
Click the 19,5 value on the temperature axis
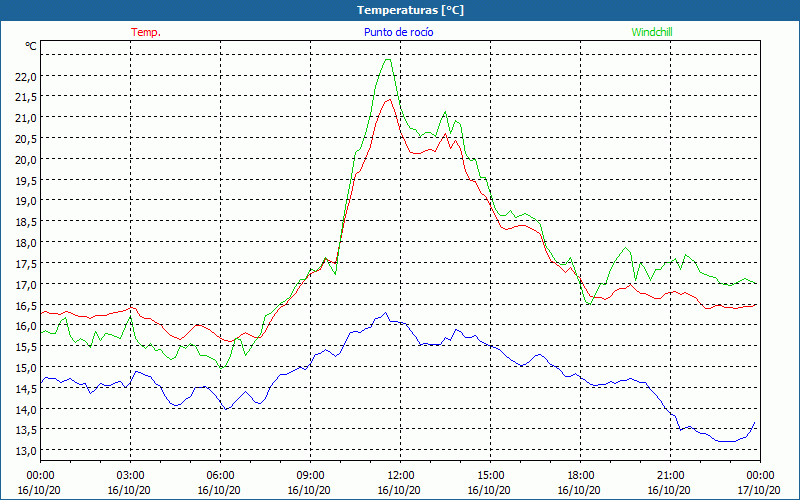pos(26,181)
